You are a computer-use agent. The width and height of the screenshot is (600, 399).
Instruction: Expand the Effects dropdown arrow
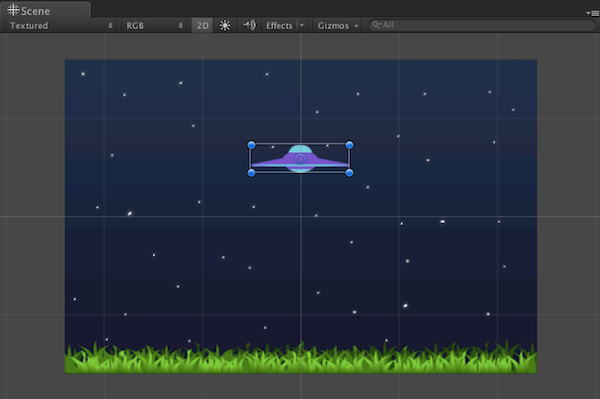click(x=302, y=26)
